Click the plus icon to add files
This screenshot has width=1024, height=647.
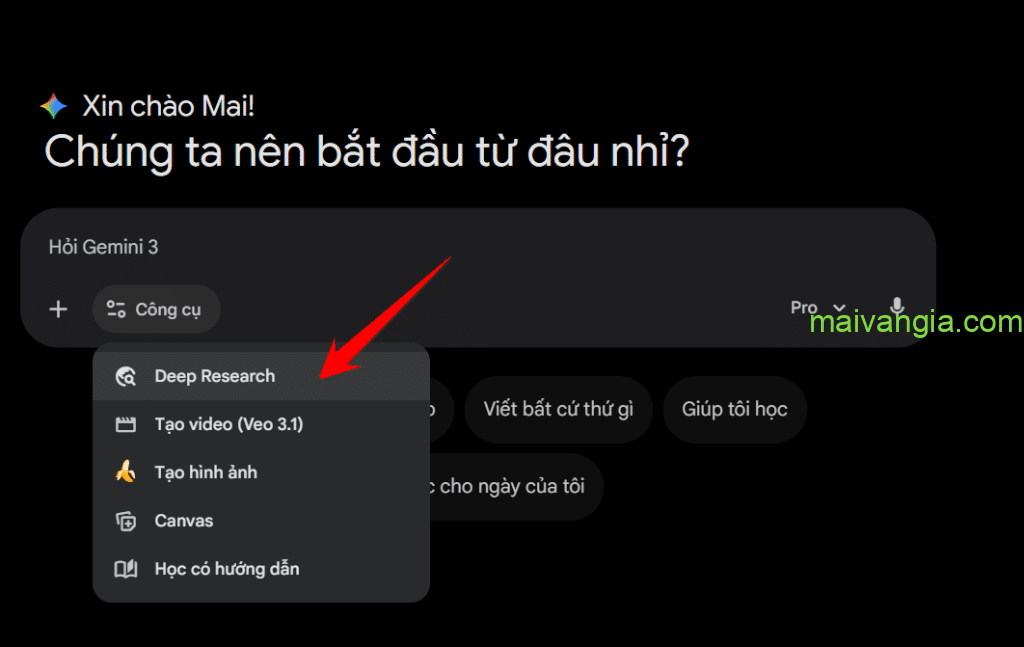click(59, 309)
